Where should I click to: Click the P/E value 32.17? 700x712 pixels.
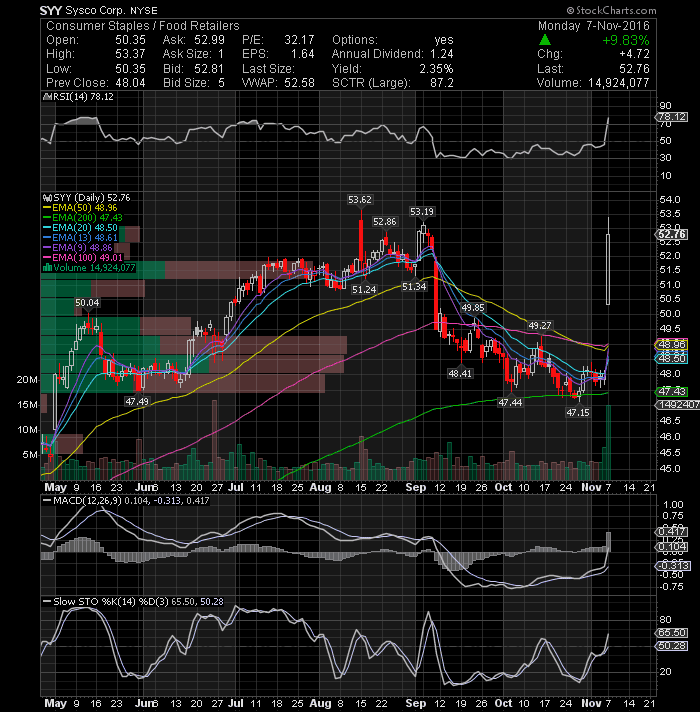(299, 40)
